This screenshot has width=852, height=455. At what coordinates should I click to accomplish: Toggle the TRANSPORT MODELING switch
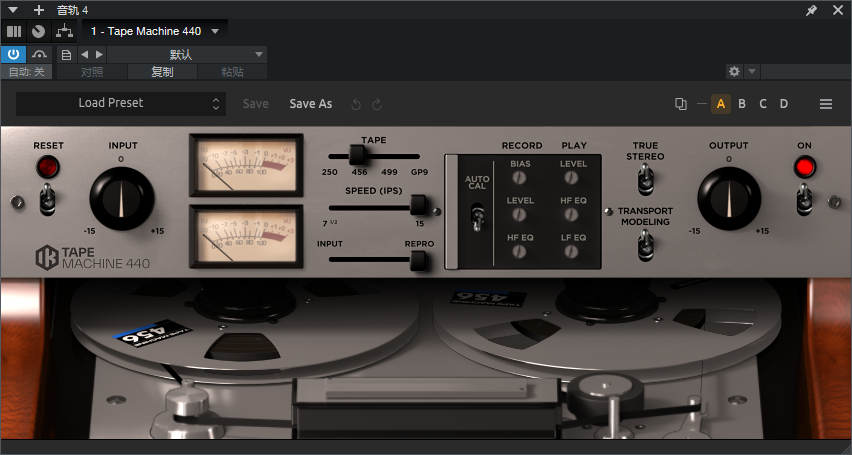click(x=645, y=245)
